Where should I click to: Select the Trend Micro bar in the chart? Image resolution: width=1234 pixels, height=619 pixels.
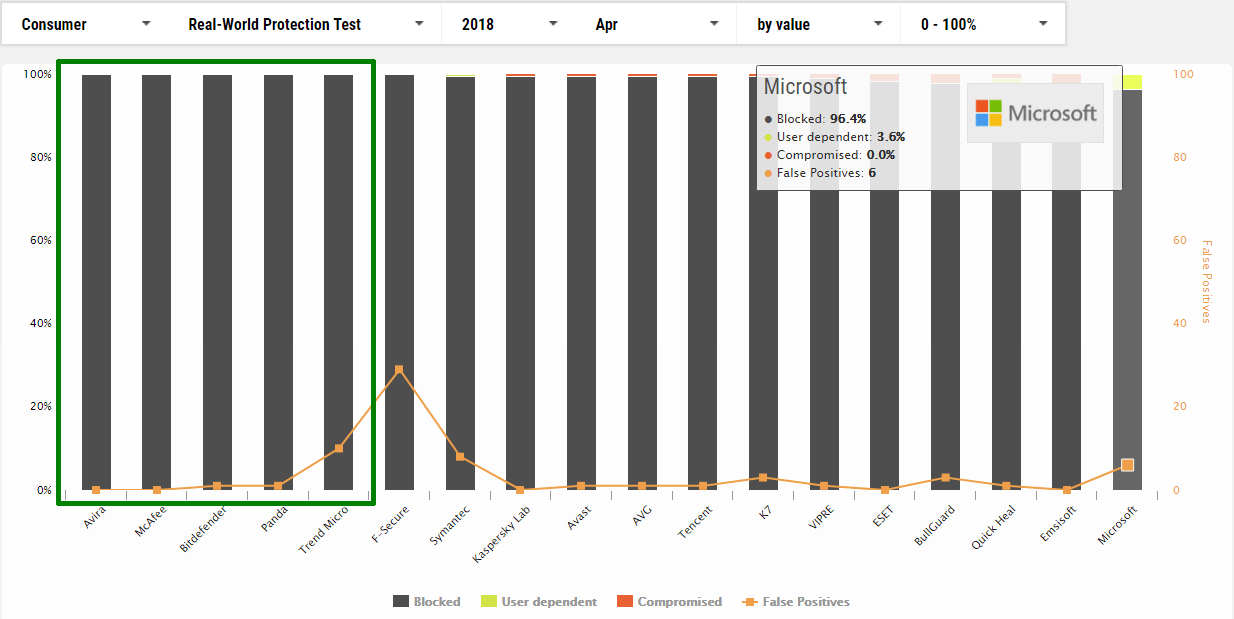pos(339,282)
